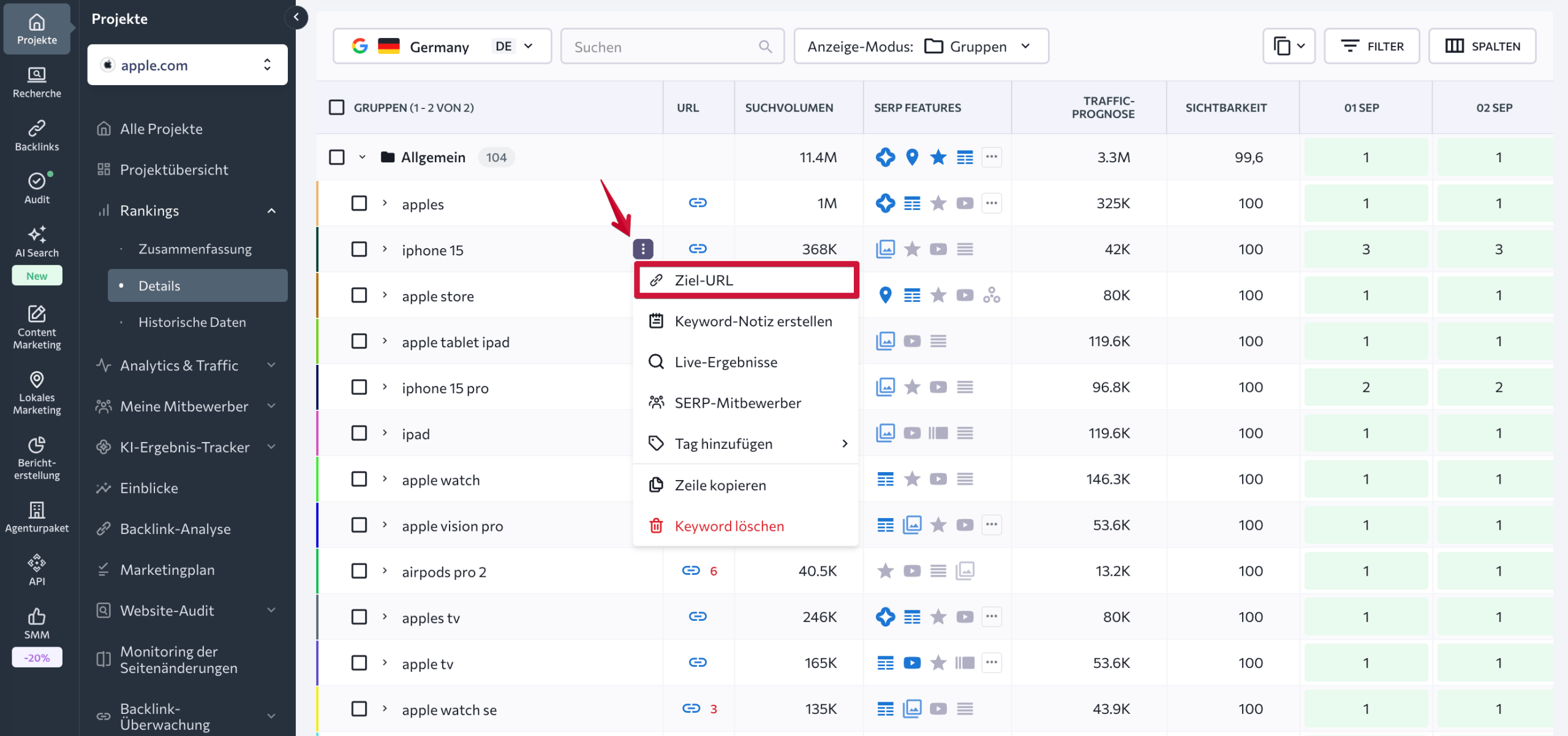Show more SERP features for apple vision pro
This screenshot has height=736, width=1568.
coord(992,525)
